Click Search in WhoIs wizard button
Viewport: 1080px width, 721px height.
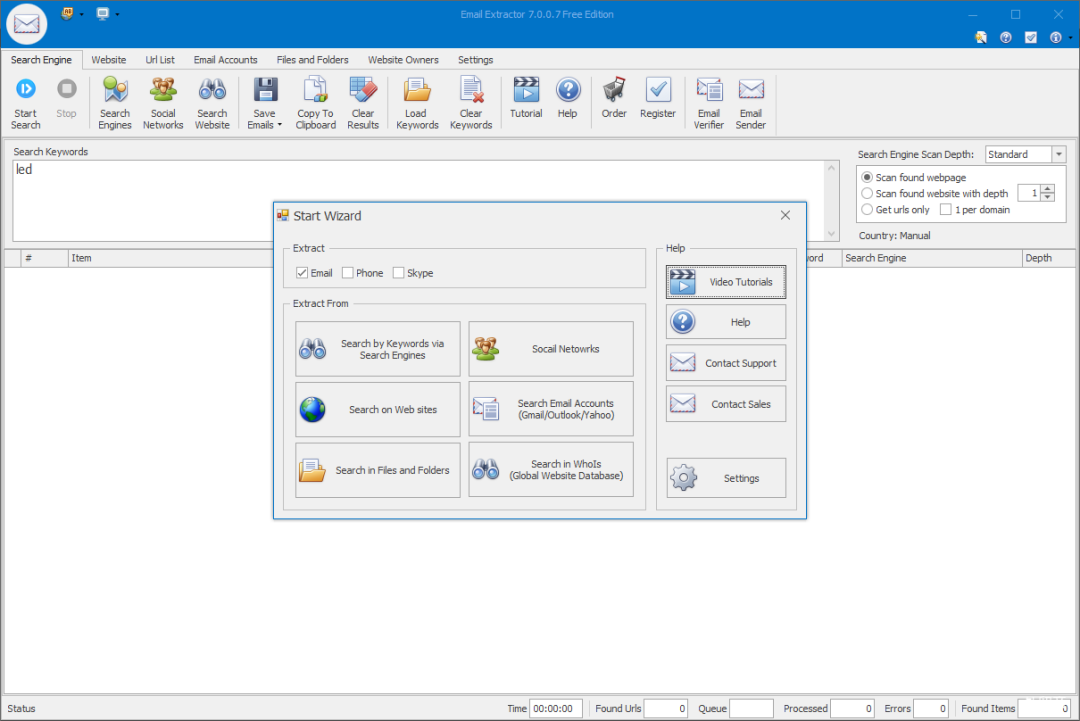(551, 470)
